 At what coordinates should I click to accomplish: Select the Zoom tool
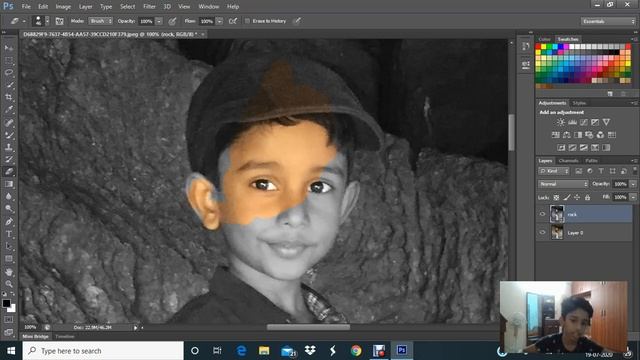tap(9, 284)
